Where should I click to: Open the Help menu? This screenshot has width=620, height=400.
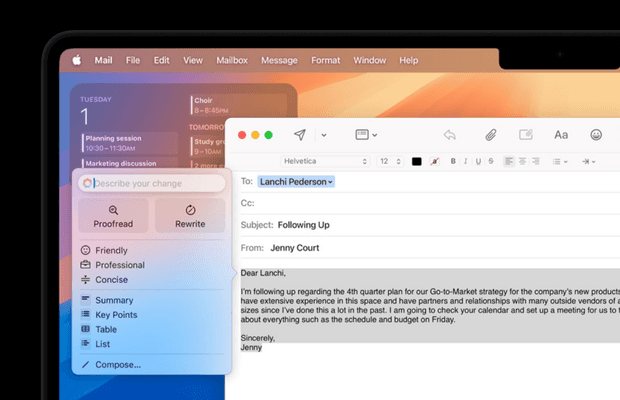(x=408, y=60)
